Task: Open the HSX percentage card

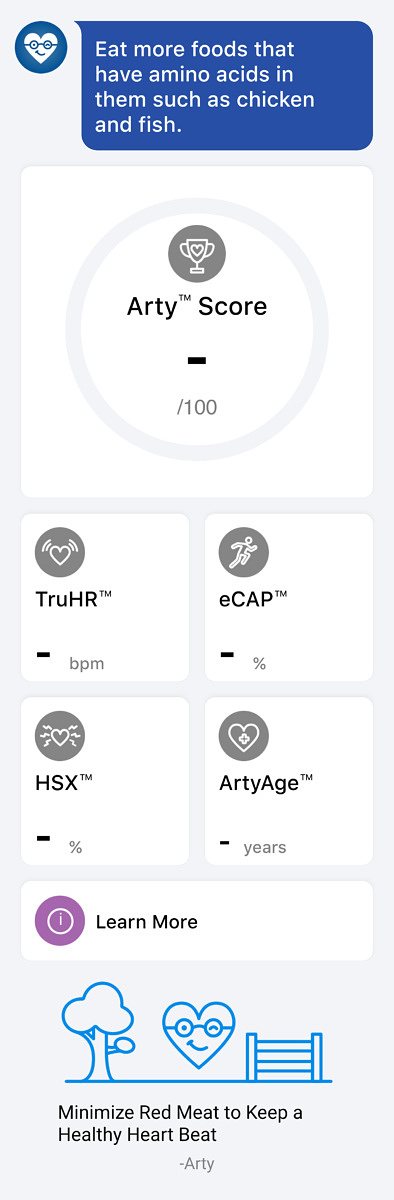Action: tap(105, 781)
